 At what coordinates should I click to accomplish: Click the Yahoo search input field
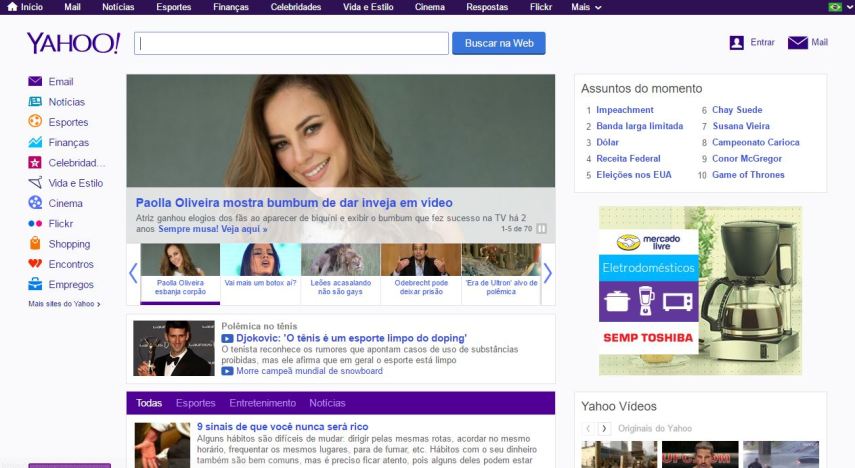point(291,44)
